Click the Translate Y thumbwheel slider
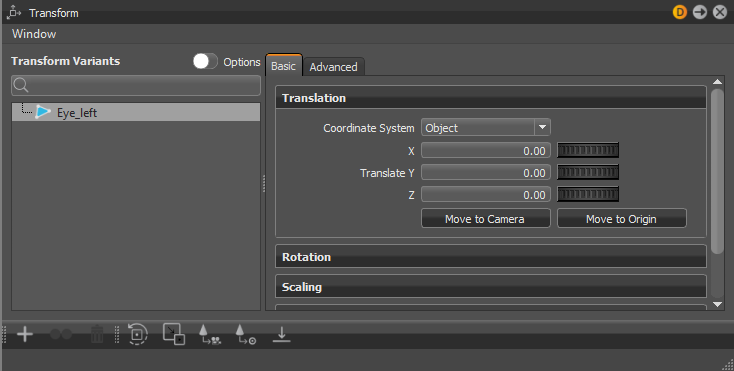 pyautogui.click(x=588, y=172)
